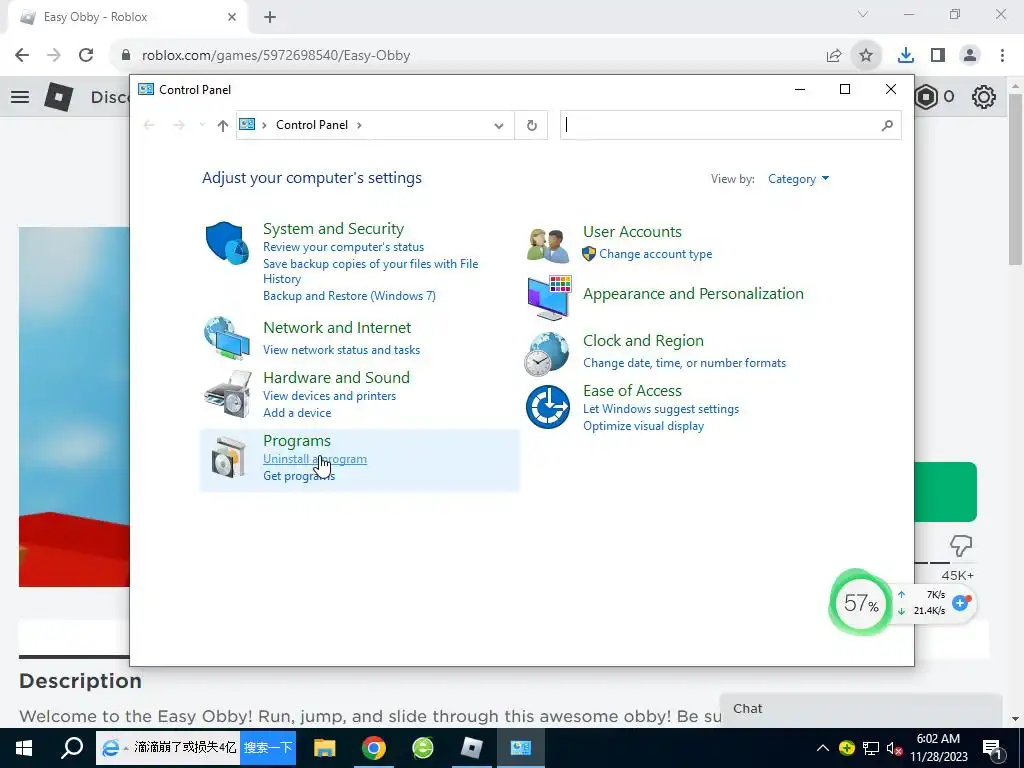Open Chrome three-dot menu
The image size is (1024, 768).
(1002, 56)
